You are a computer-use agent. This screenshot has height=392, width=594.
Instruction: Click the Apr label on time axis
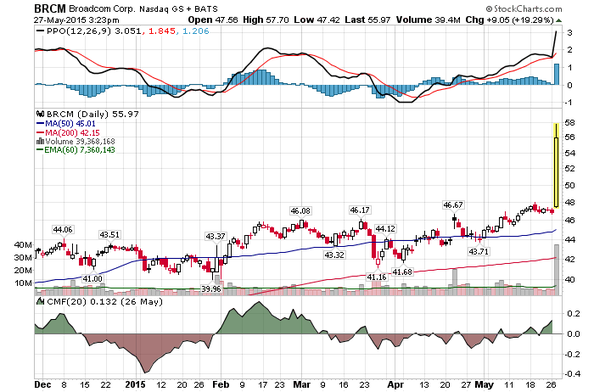point(395,384)
